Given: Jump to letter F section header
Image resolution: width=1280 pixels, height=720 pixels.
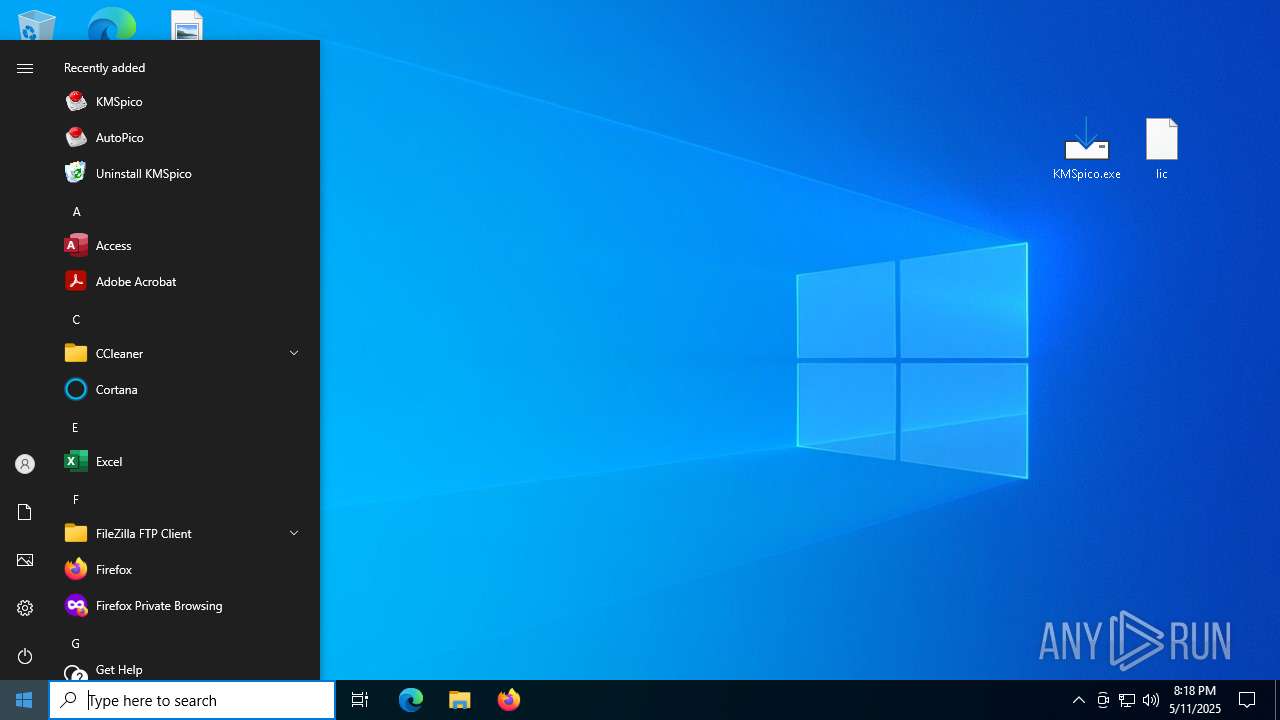Looking at the screenshot, I should (x=75, y=500).
